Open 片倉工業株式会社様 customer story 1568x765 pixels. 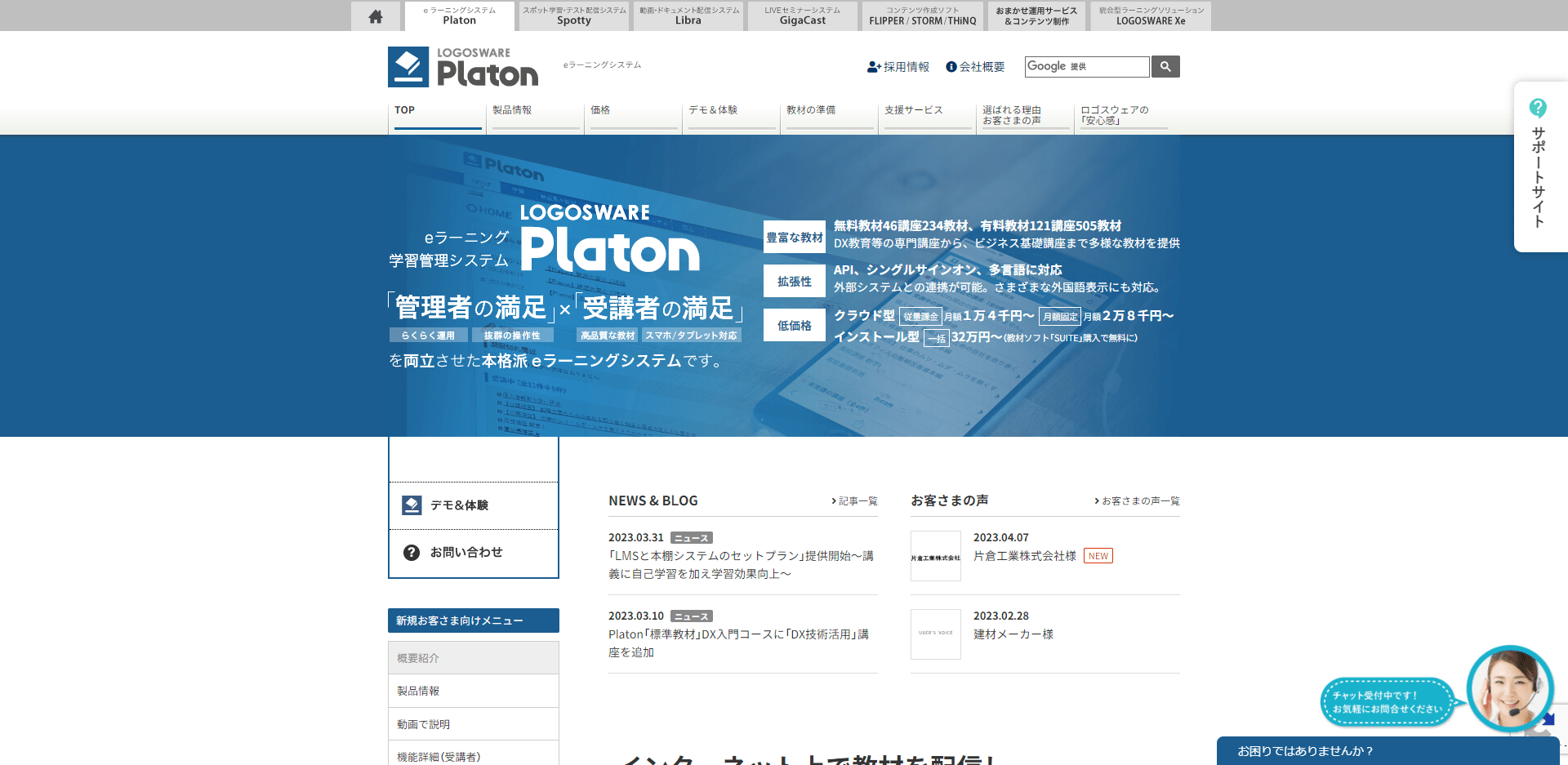point(1025,556)
